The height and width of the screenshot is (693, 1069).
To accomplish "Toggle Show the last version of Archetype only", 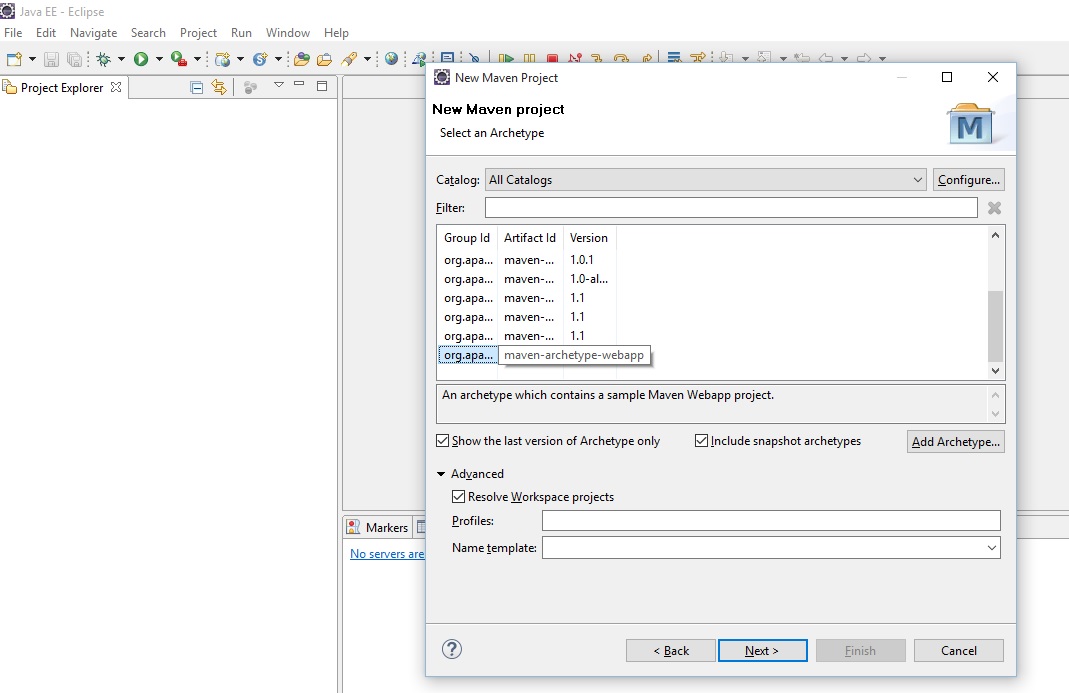I will tap(442, 441).
